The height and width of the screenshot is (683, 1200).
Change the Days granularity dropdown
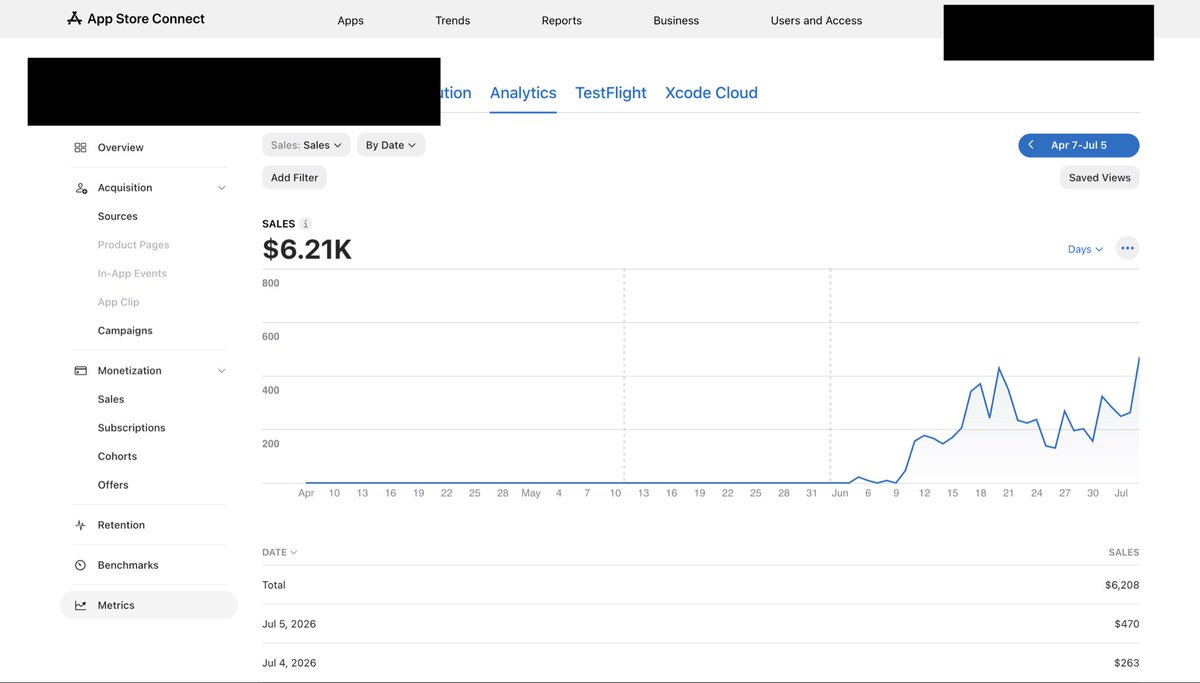pyautogui.click(x=1085, y=249)
